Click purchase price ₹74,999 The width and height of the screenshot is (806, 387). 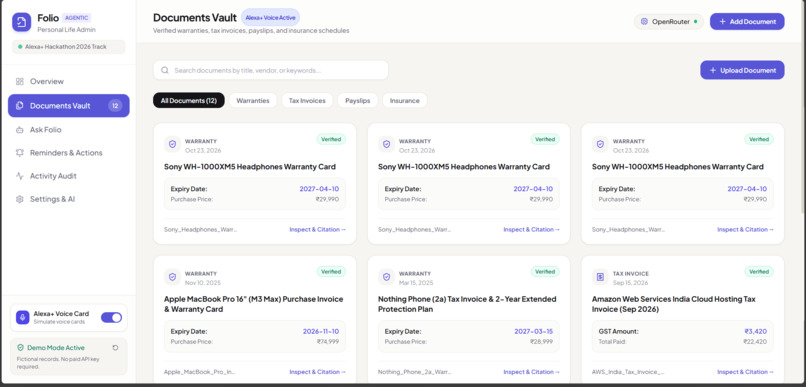327,341
